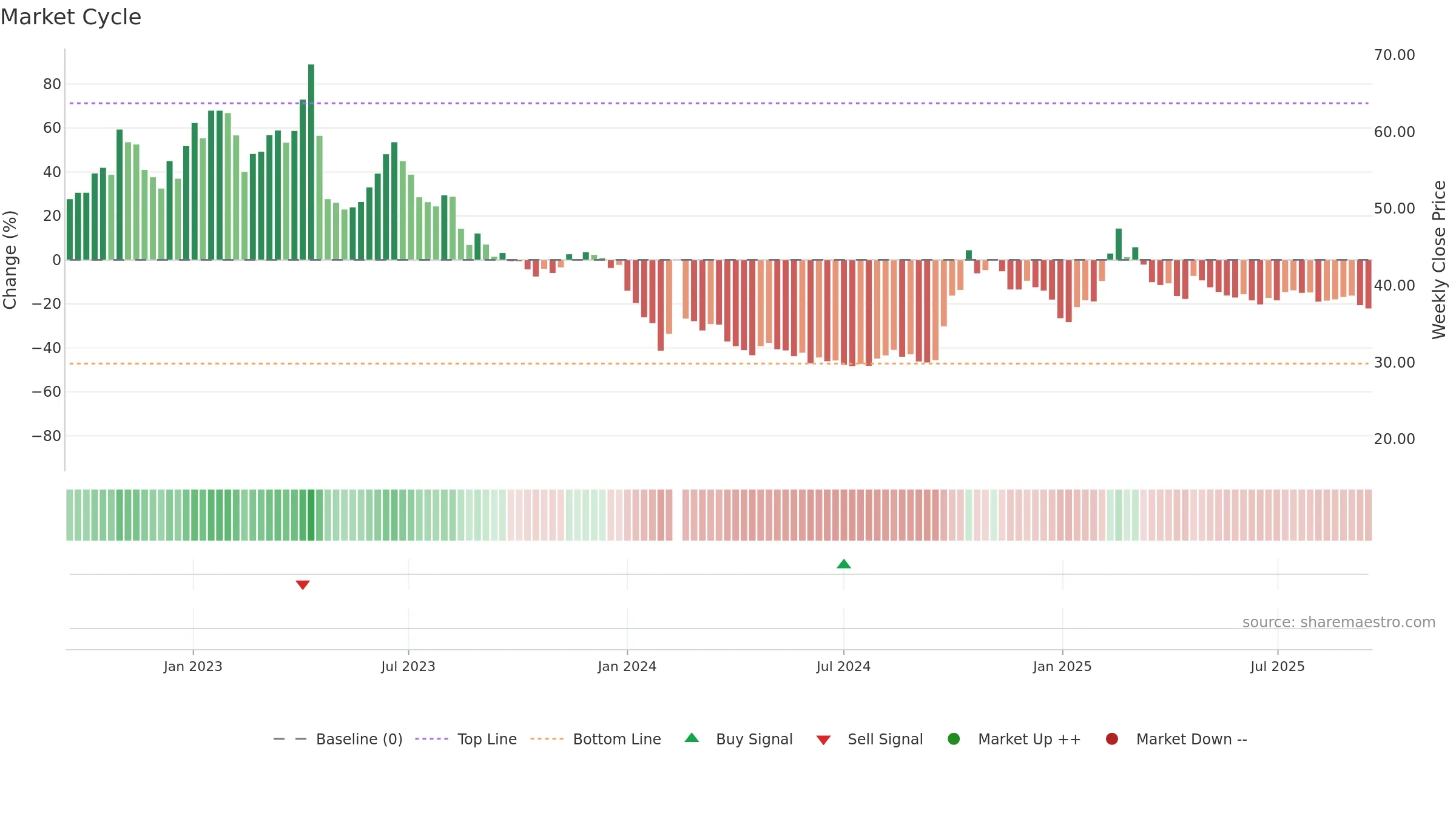Toggle the Market Up ++ legend entry

(1014, 739)
